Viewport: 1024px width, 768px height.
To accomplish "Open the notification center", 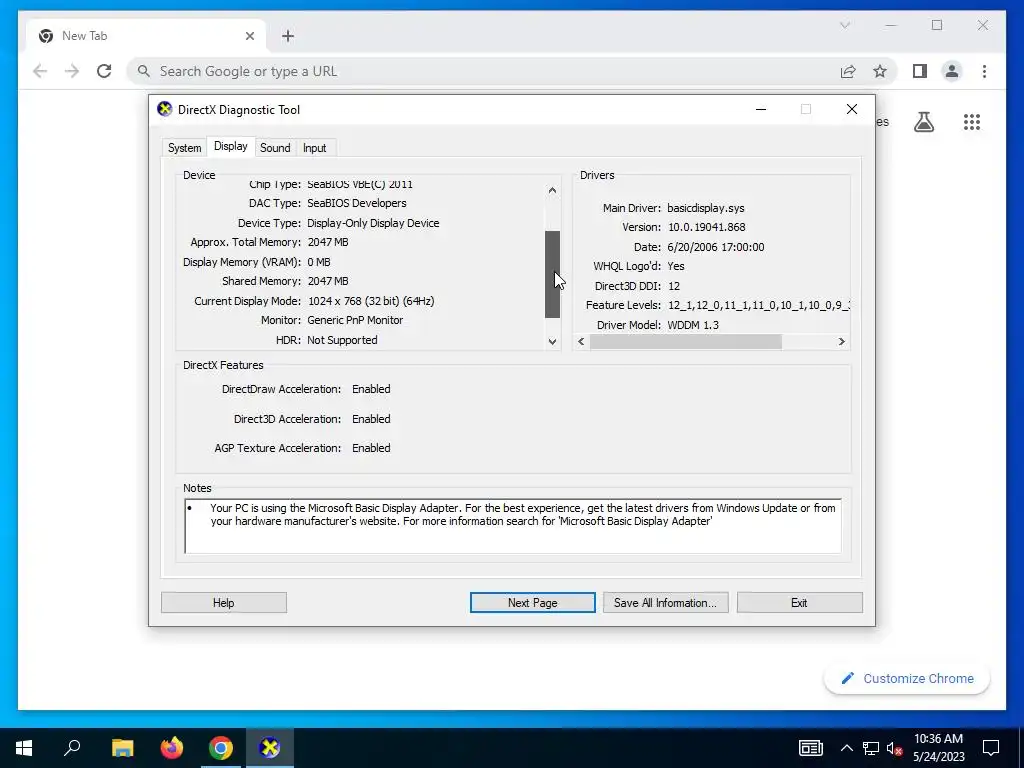I will click(x=991, y=748).
